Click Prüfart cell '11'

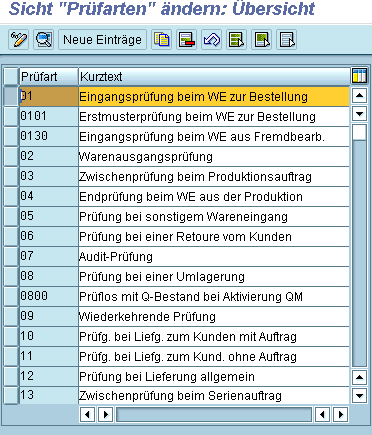(x=49, y=357)
